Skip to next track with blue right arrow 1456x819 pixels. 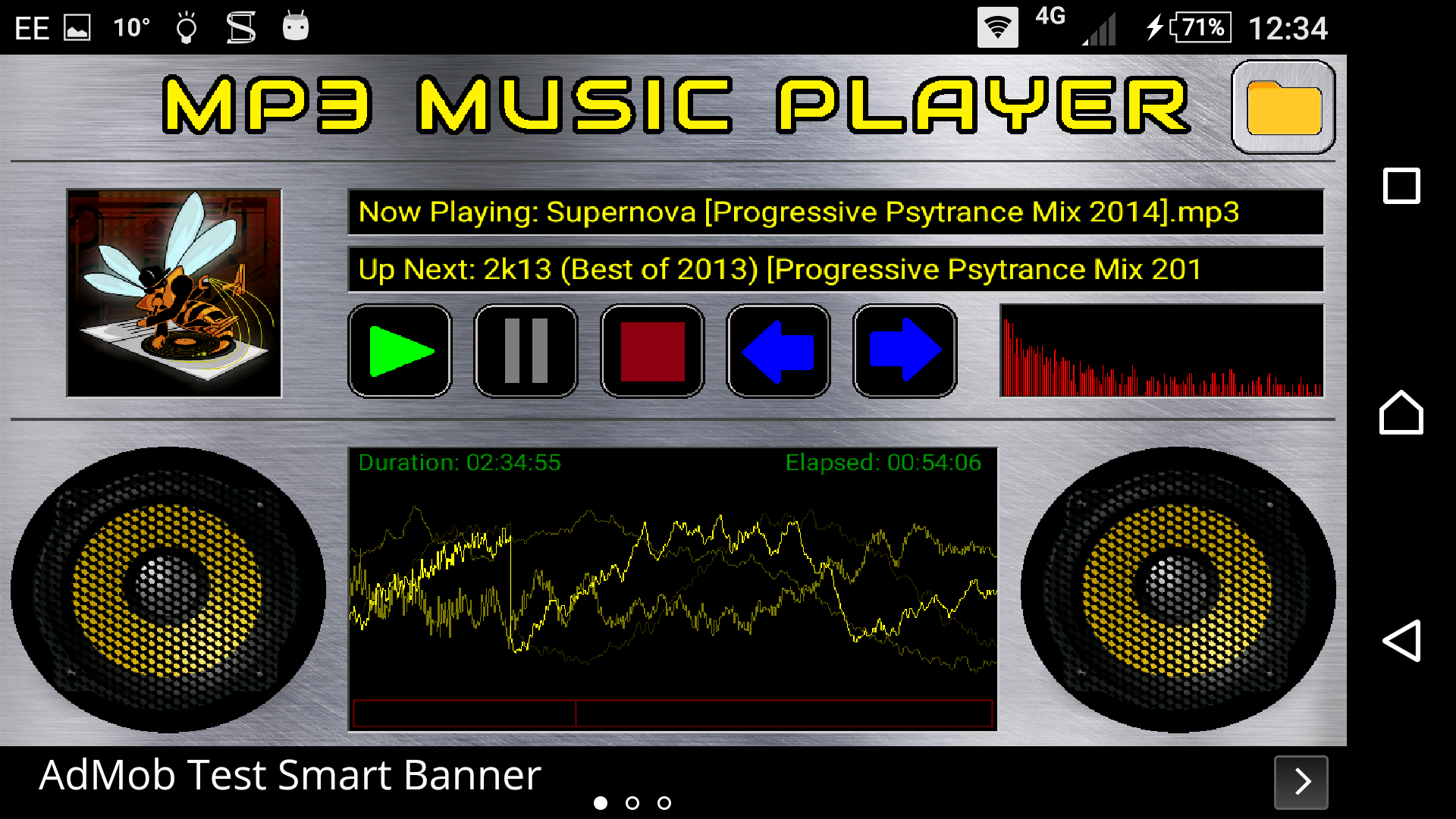pyautogui.click(x=904, y=350)
